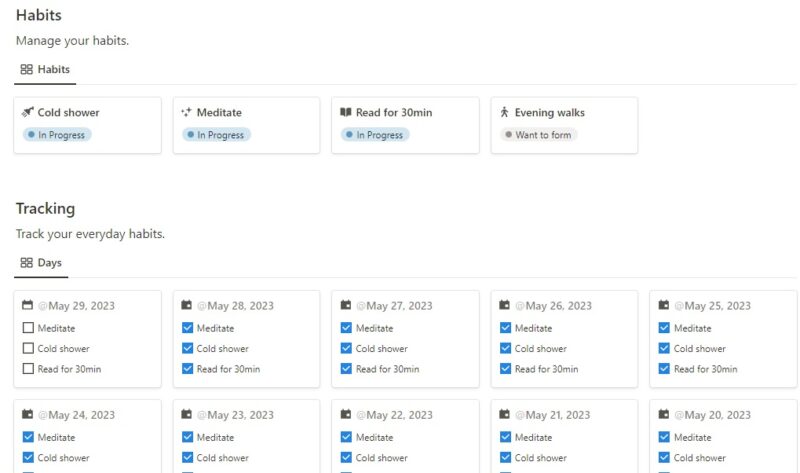Uncheck Cold shower on May 27, 2023
This screenshot has width=800, height=473.
(x=346, y=348)
